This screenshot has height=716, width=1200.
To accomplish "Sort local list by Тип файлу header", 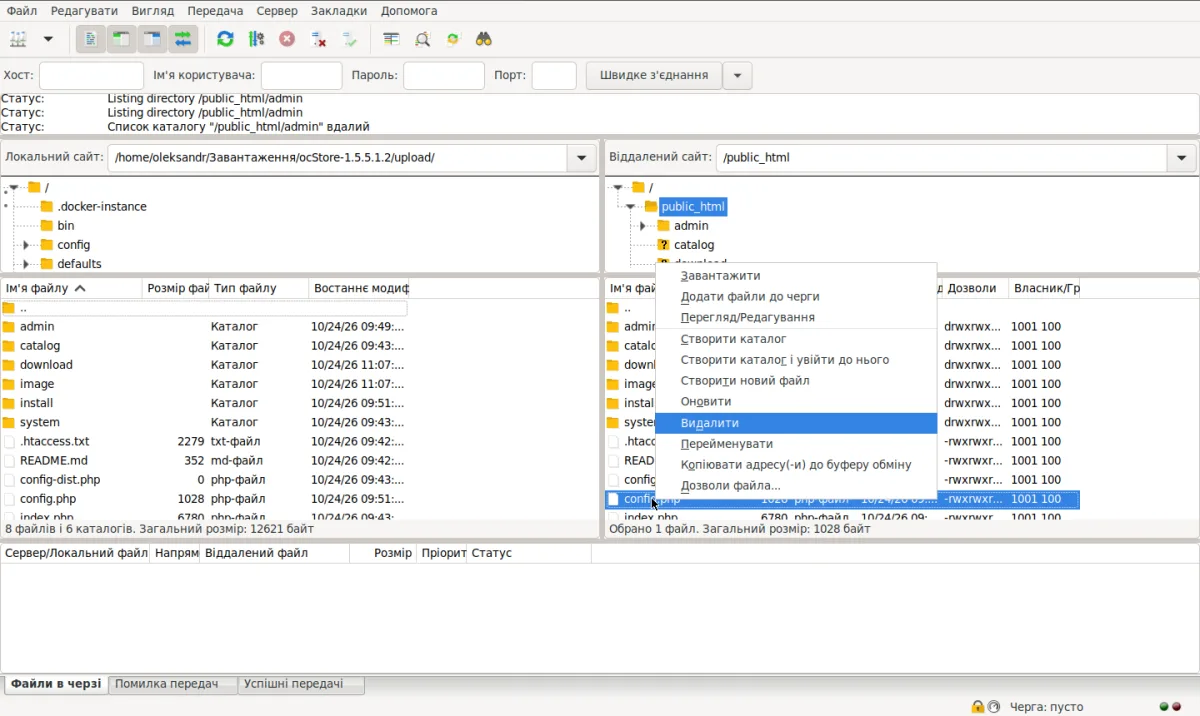I will click(258, 288).
